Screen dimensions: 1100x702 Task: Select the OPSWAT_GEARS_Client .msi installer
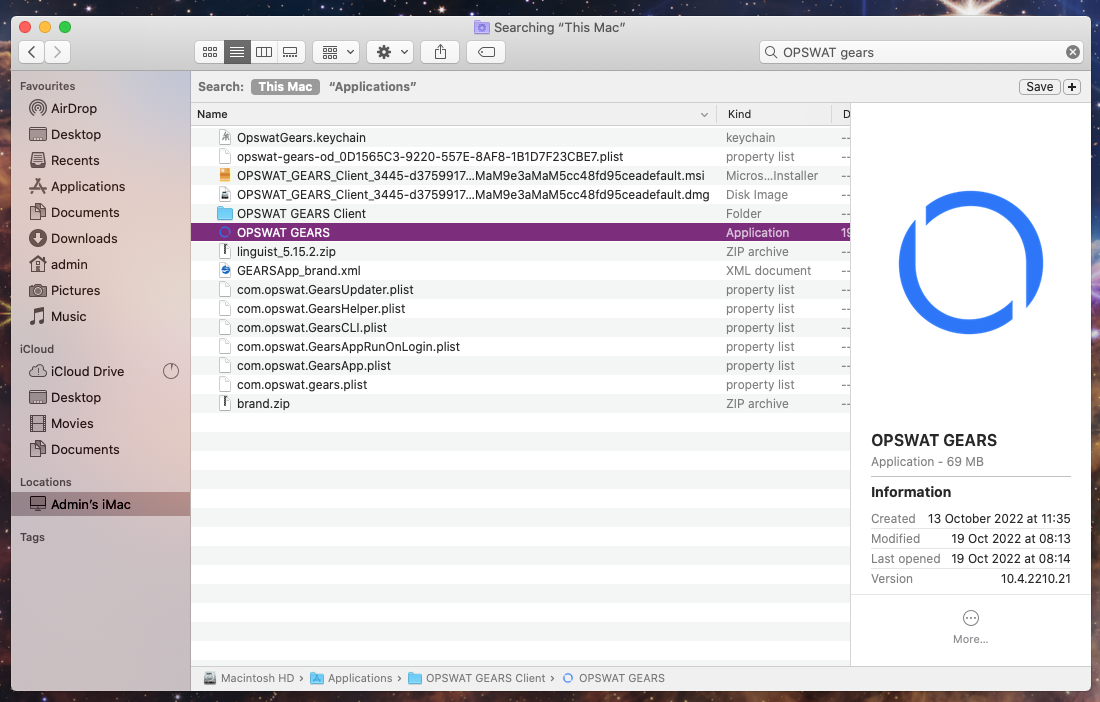(521, 175)
